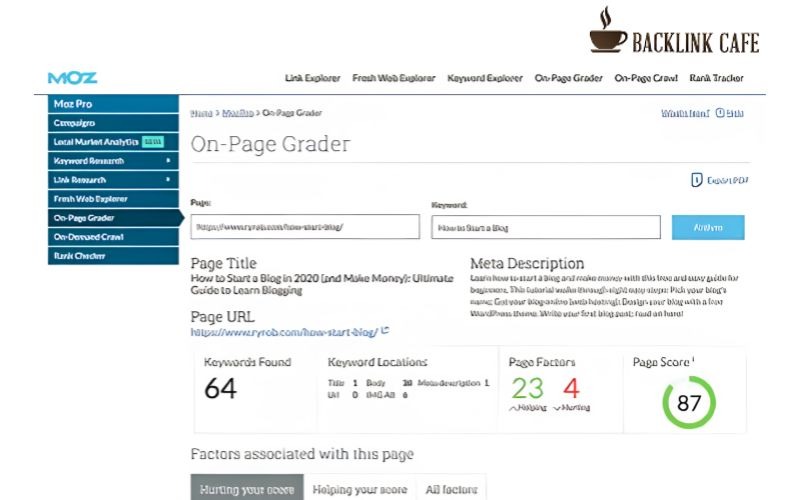
Task: Click the Home breadcrumb link
Action: pyautogui.click(x=201, y=113)
